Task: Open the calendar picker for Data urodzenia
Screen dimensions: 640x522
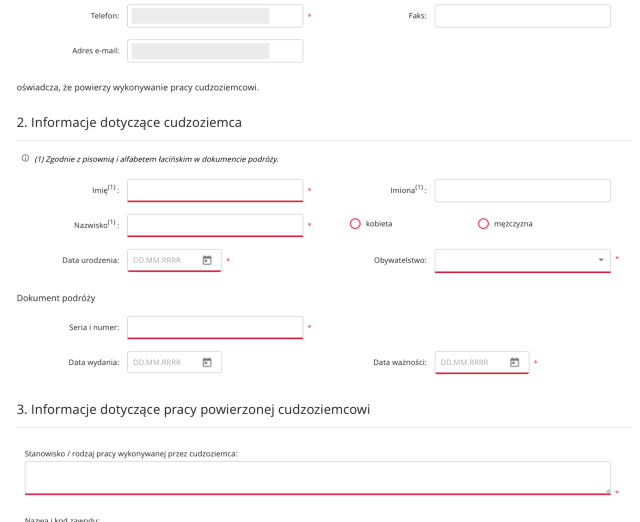Action: 207,261
